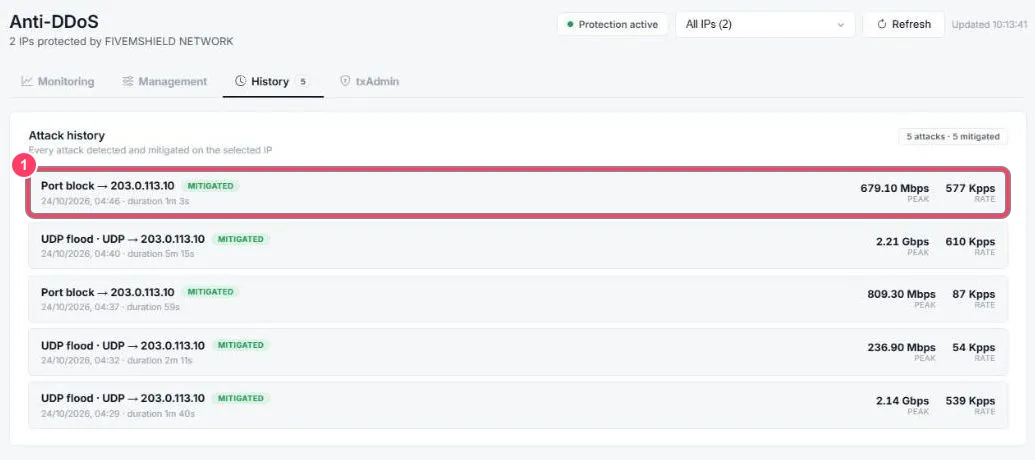Click the Refresh circular arrow icon
Viewport: 1035px width, 460px height.
coord(881,24)
